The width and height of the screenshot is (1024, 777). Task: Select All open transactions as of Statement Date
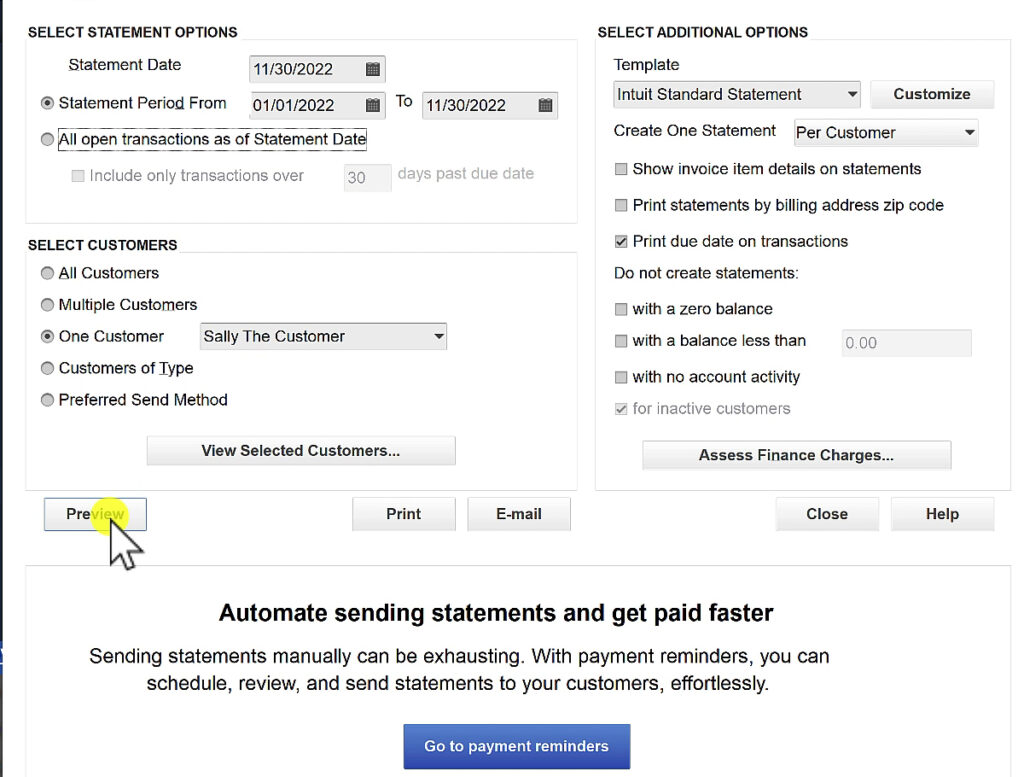coord(47,140)
